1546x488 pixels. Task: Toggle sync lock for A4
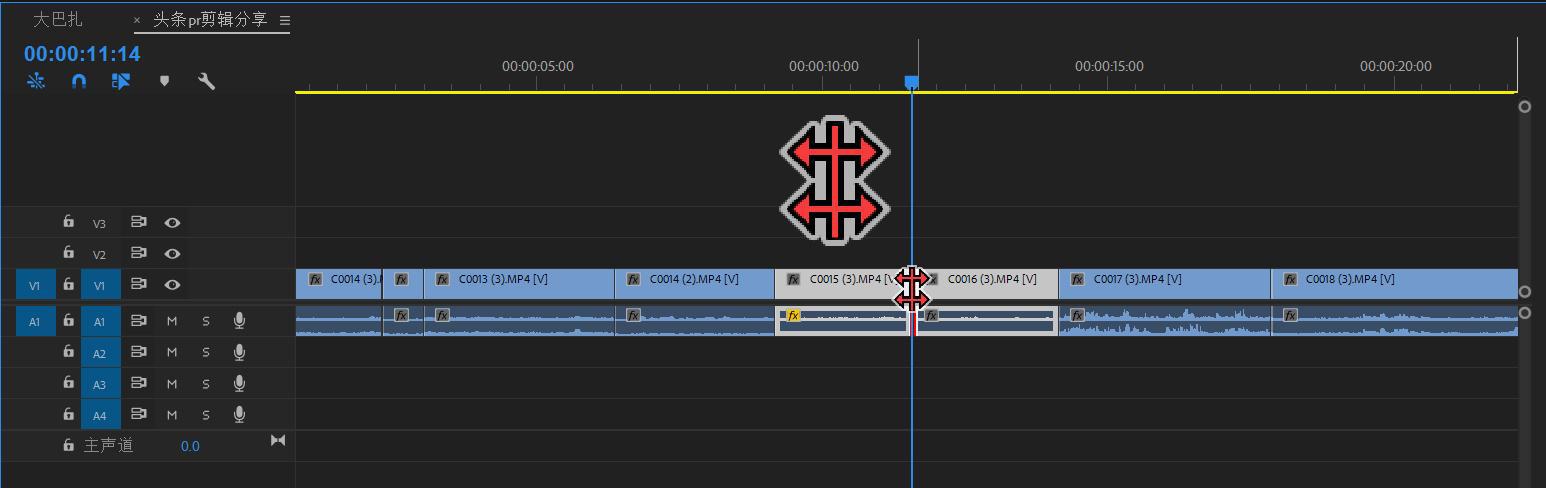point(139,414)
